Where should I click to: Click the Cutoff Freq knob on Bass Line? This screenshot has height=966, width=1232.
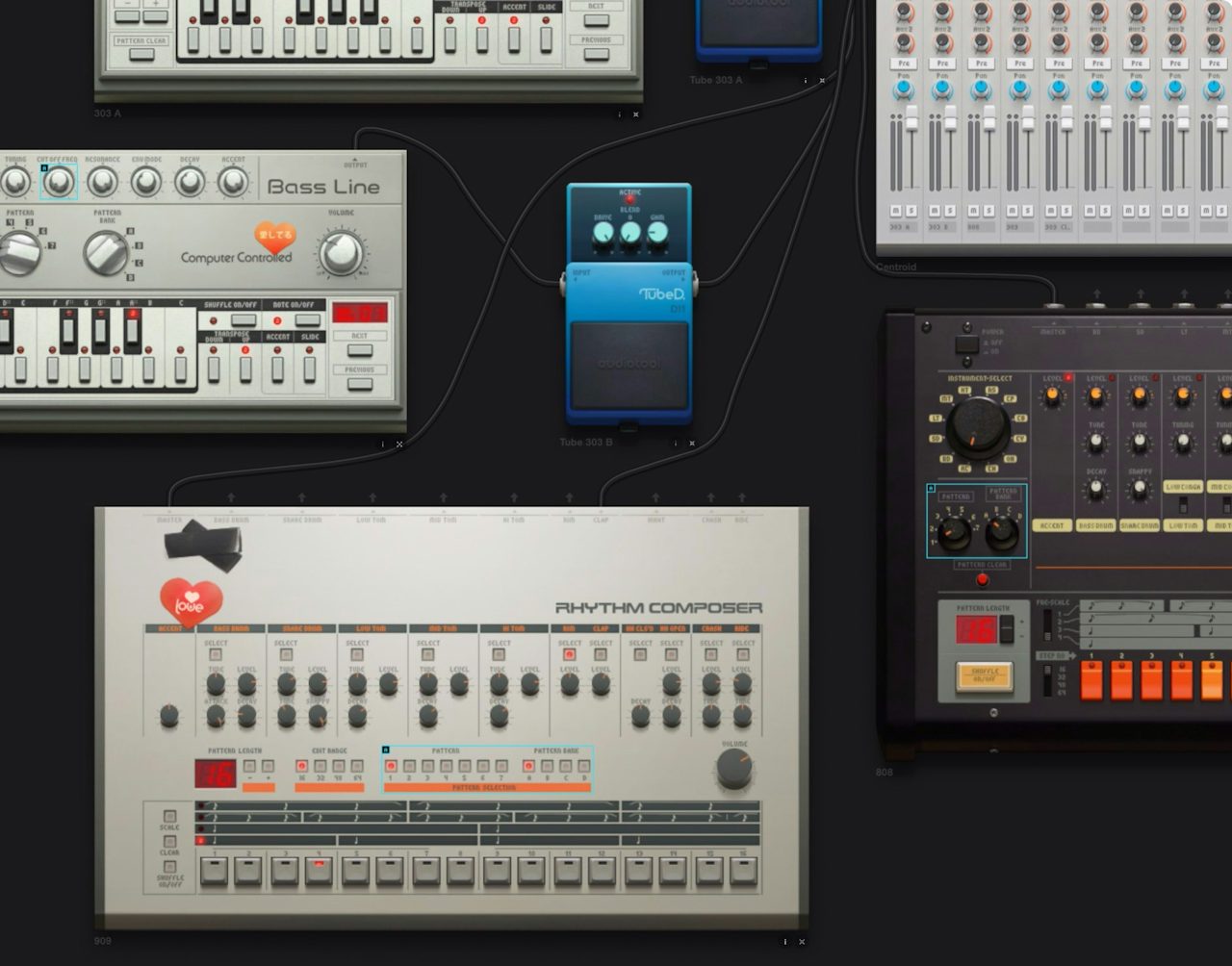click(x=59, y=181)
